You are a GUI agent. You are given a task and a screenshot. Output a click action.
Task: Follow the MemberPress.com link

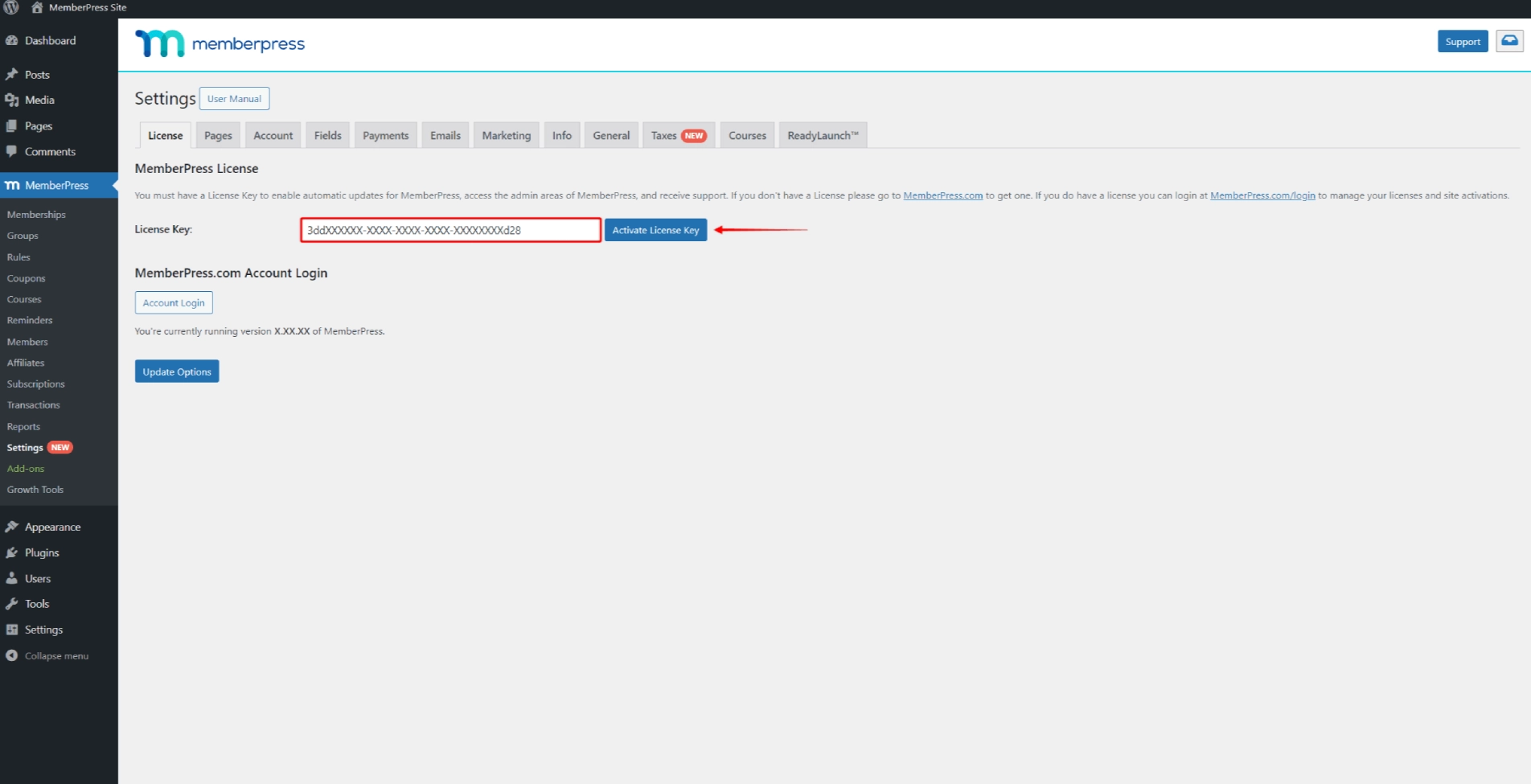coord(942,195)
